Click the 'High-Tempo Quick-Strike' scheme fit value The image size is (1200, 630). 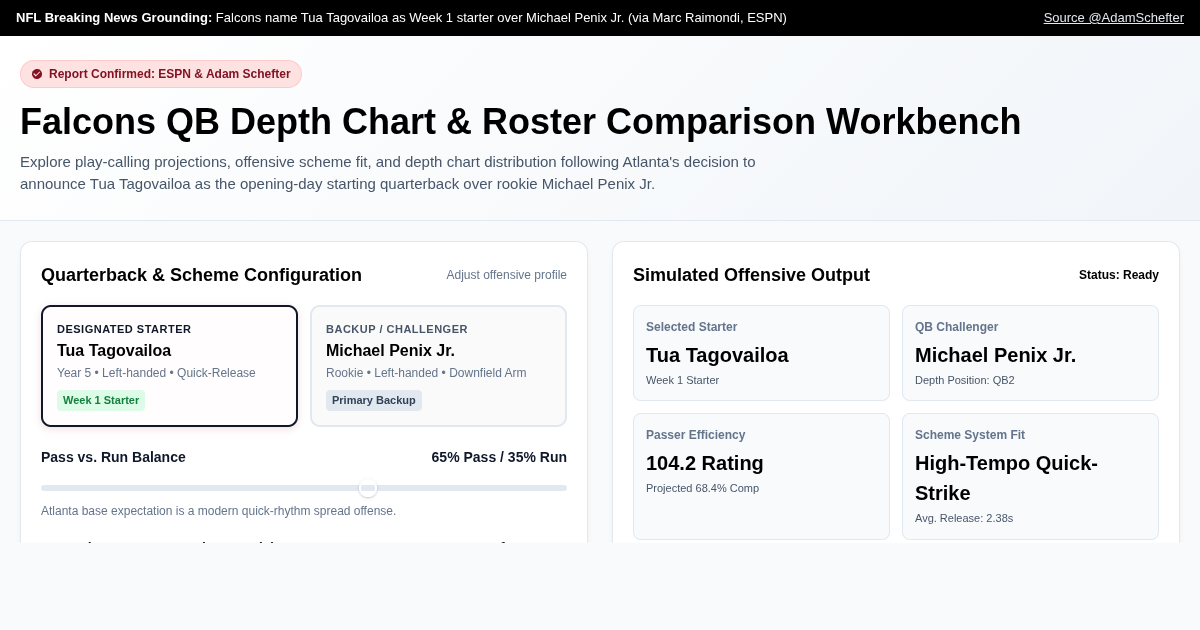1006,478
